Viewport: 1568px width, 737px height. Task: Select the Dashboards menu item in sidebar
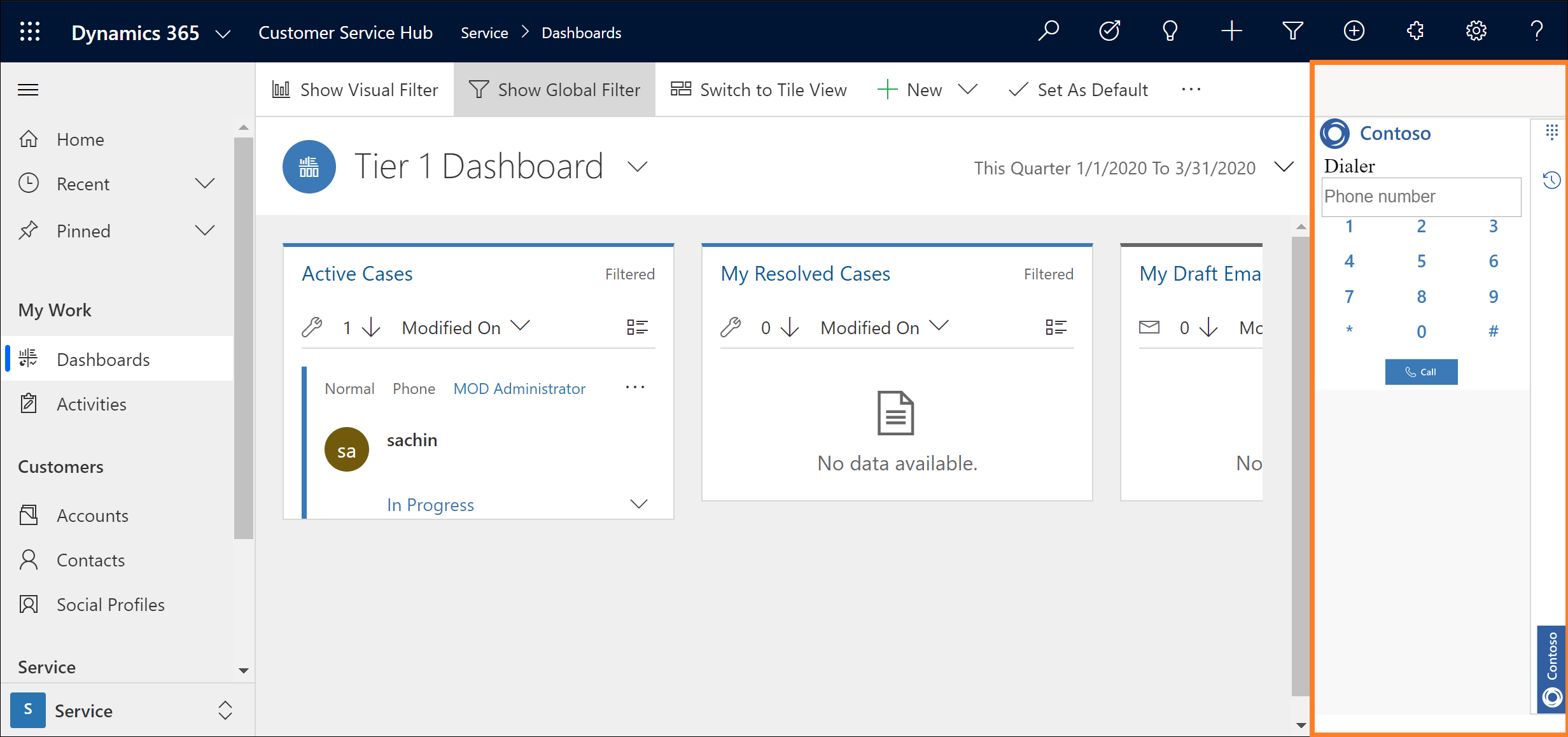(103, 359)
